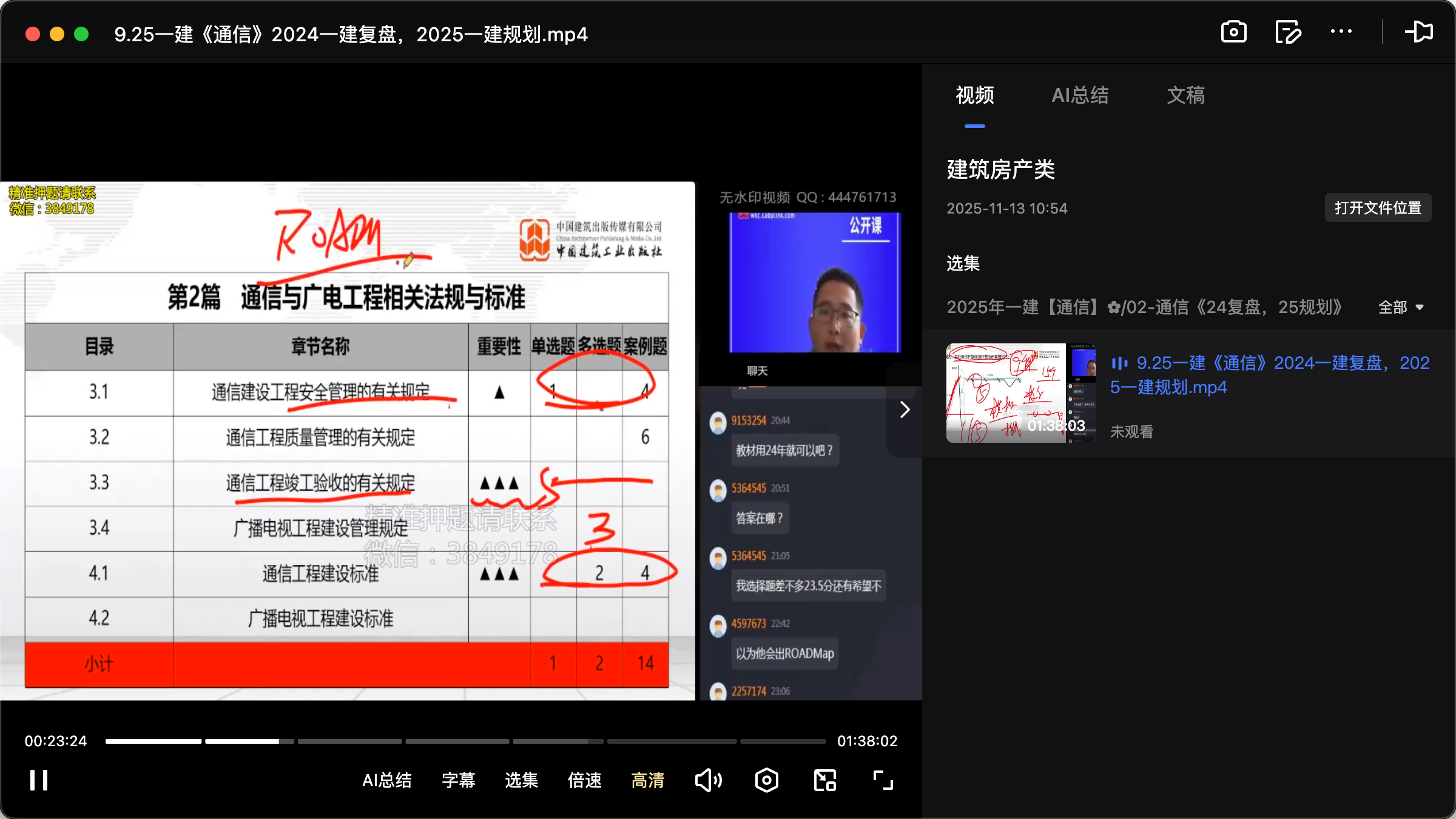Image resolution: width=1456 pixels, height=819 pixels.
Task: Mute the volume with the speaker icon
Action: click(x=708, y=780)
